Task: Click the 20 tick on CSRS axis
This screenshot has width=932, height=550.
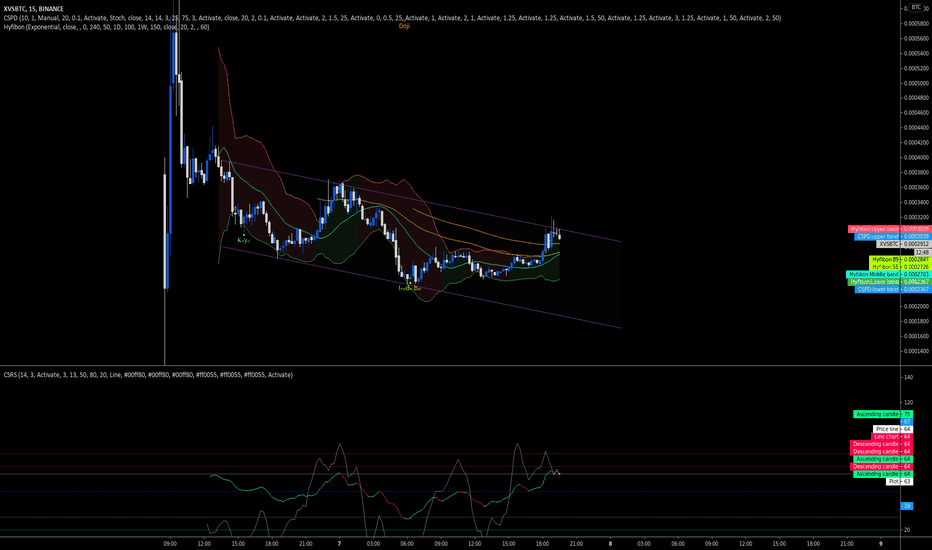Action: (907, 530)
